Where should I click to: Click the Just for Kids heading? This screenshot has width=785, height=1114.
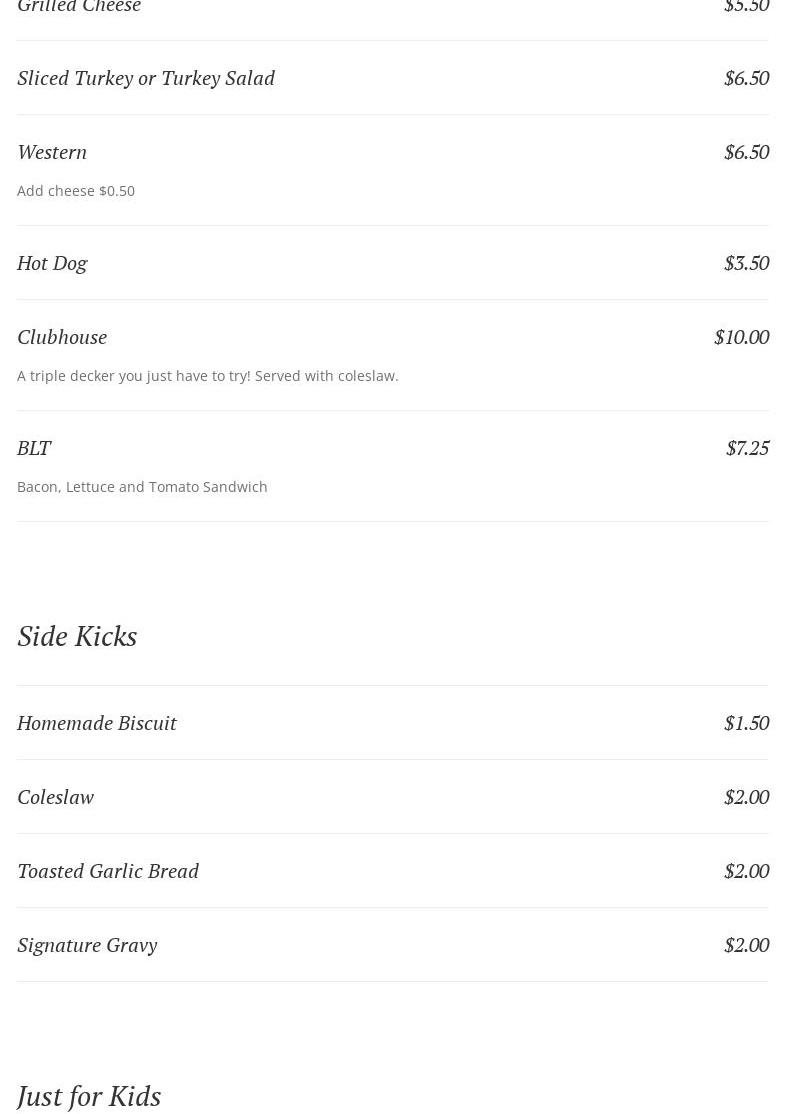click(x=89, y=1096)
